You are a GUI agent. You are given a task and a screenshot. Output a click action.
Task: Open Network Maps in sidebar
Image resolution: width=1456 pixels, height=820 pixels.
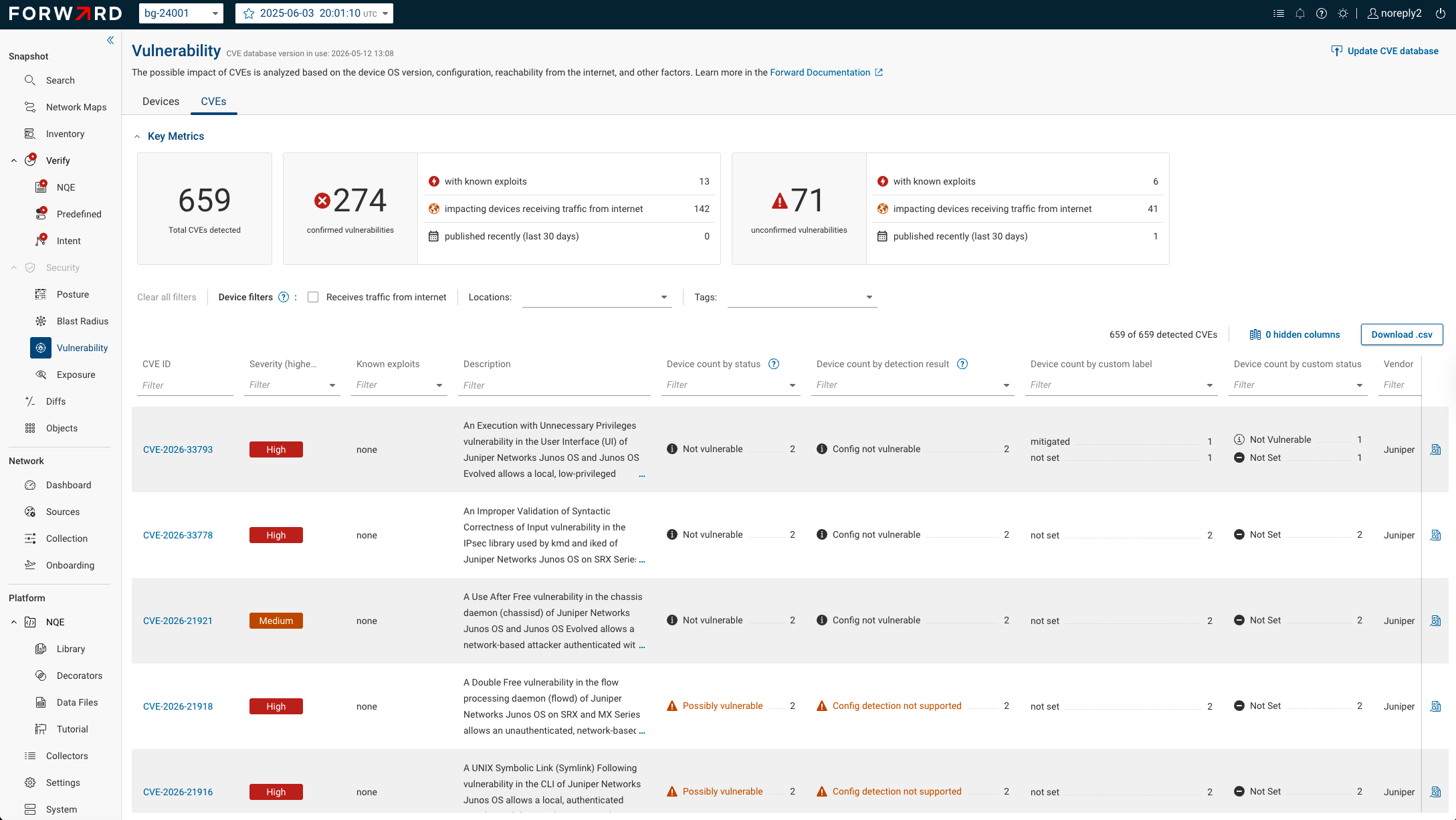click(76, 107)
